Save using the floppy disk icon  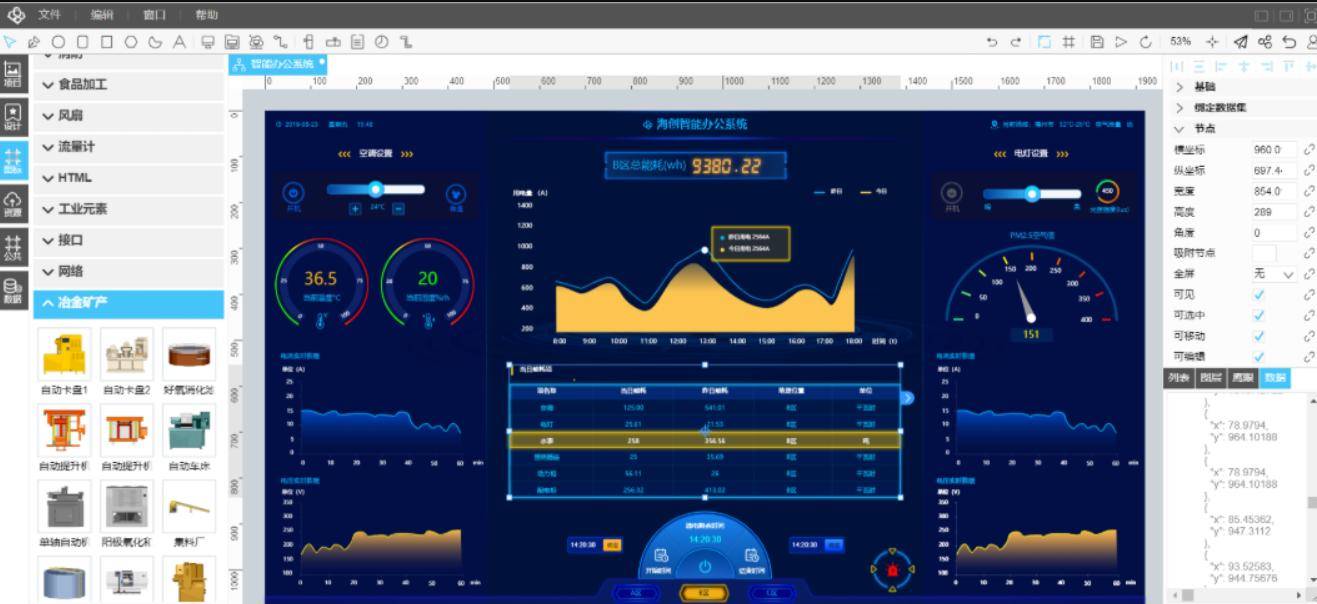click(x=1096, y=42)
